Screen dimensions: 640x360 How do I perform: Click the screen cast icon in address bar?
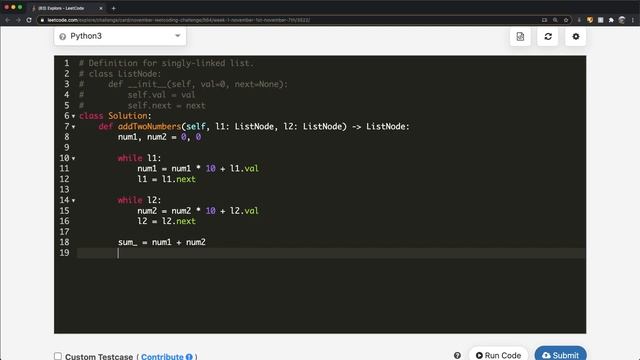tap(544, 20)
